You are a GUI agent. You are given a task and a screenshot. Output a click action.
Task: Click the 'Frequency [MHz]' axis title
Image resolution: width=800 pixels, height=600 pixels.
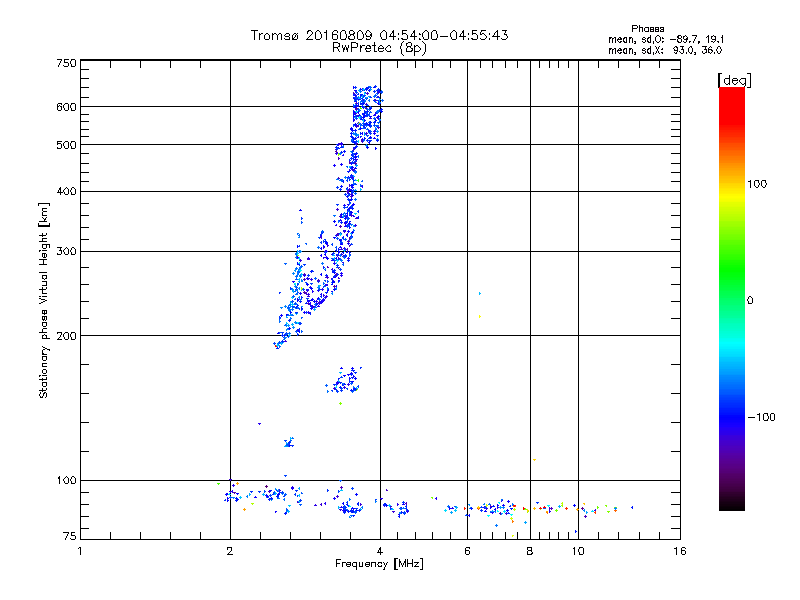(x=379, y=564)
